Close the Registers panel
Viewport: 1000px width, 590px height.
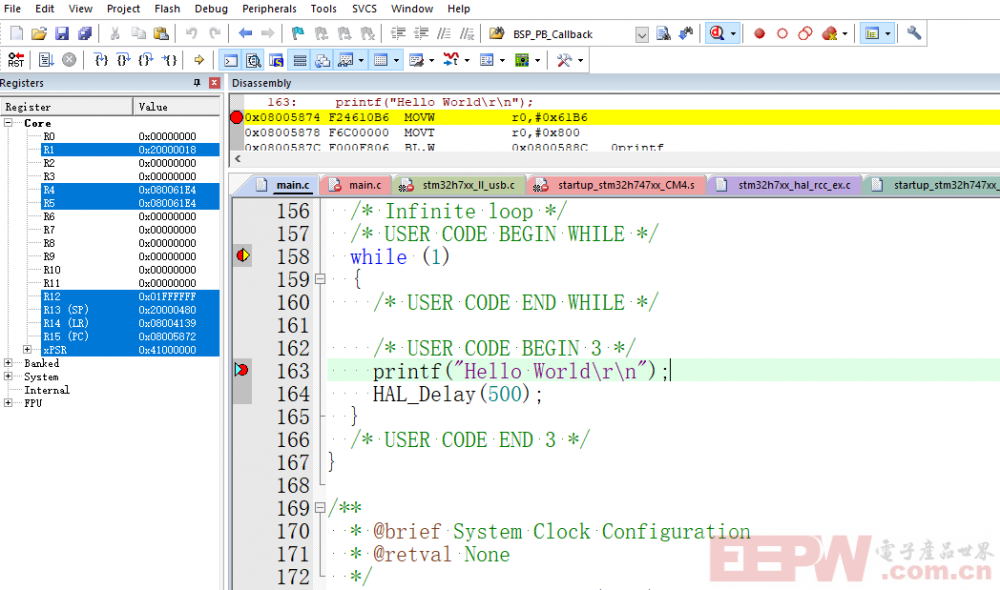(x=214, y=83)
